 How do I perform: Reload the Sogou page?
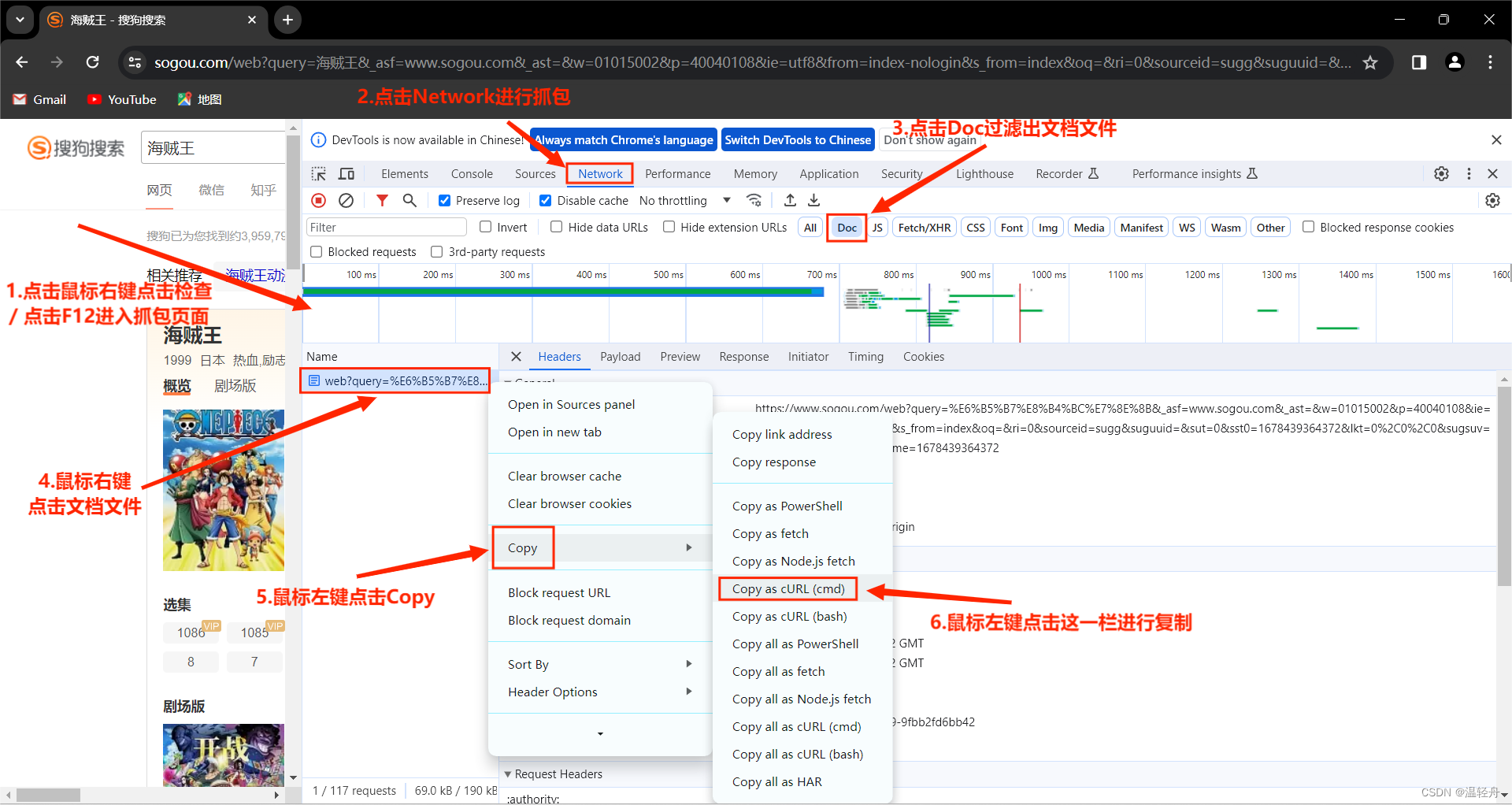coord(93,62)
